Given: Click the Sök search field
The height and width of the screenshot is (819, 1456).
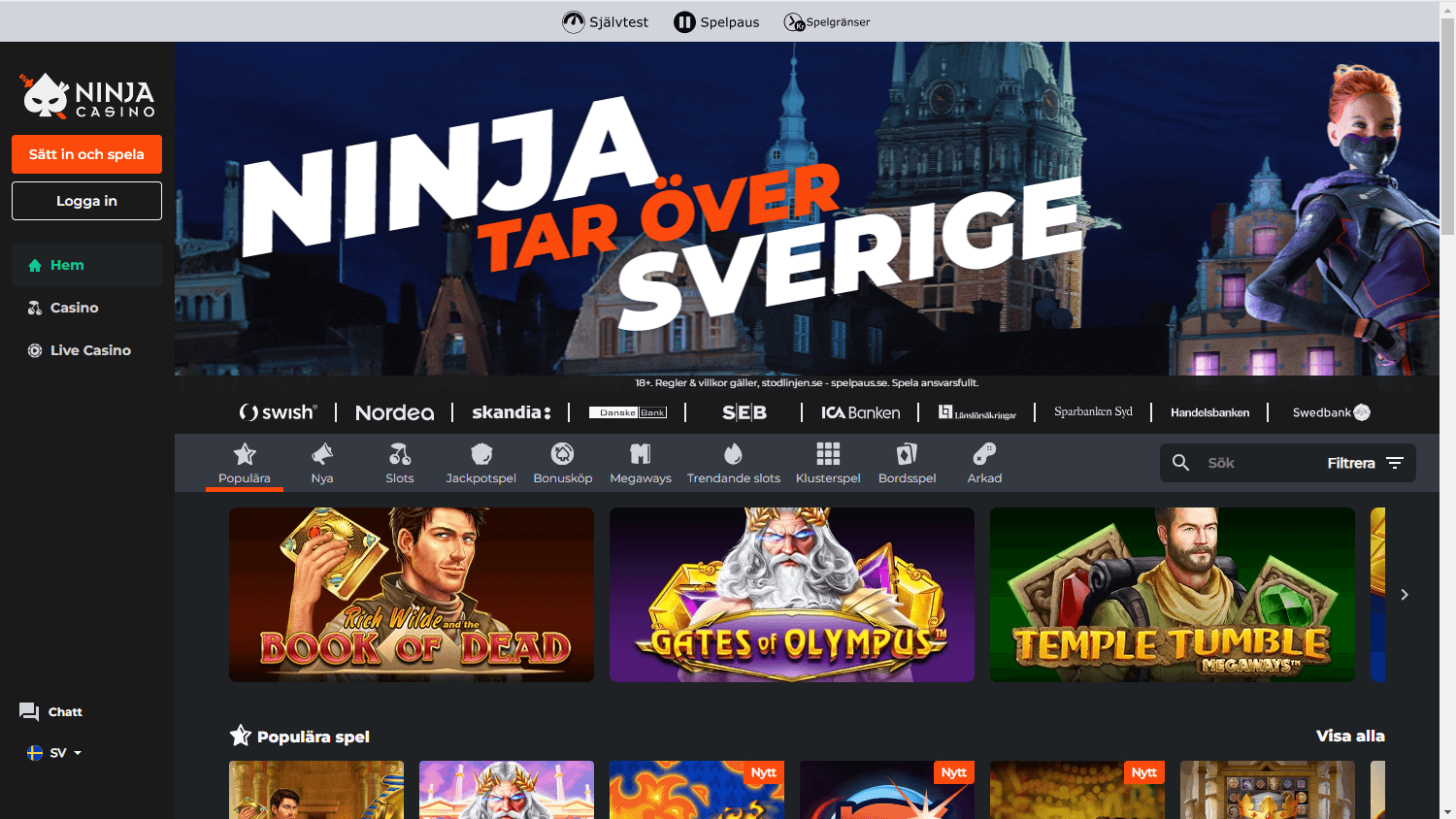Looking at the screenshot, I should (1257, 463).
